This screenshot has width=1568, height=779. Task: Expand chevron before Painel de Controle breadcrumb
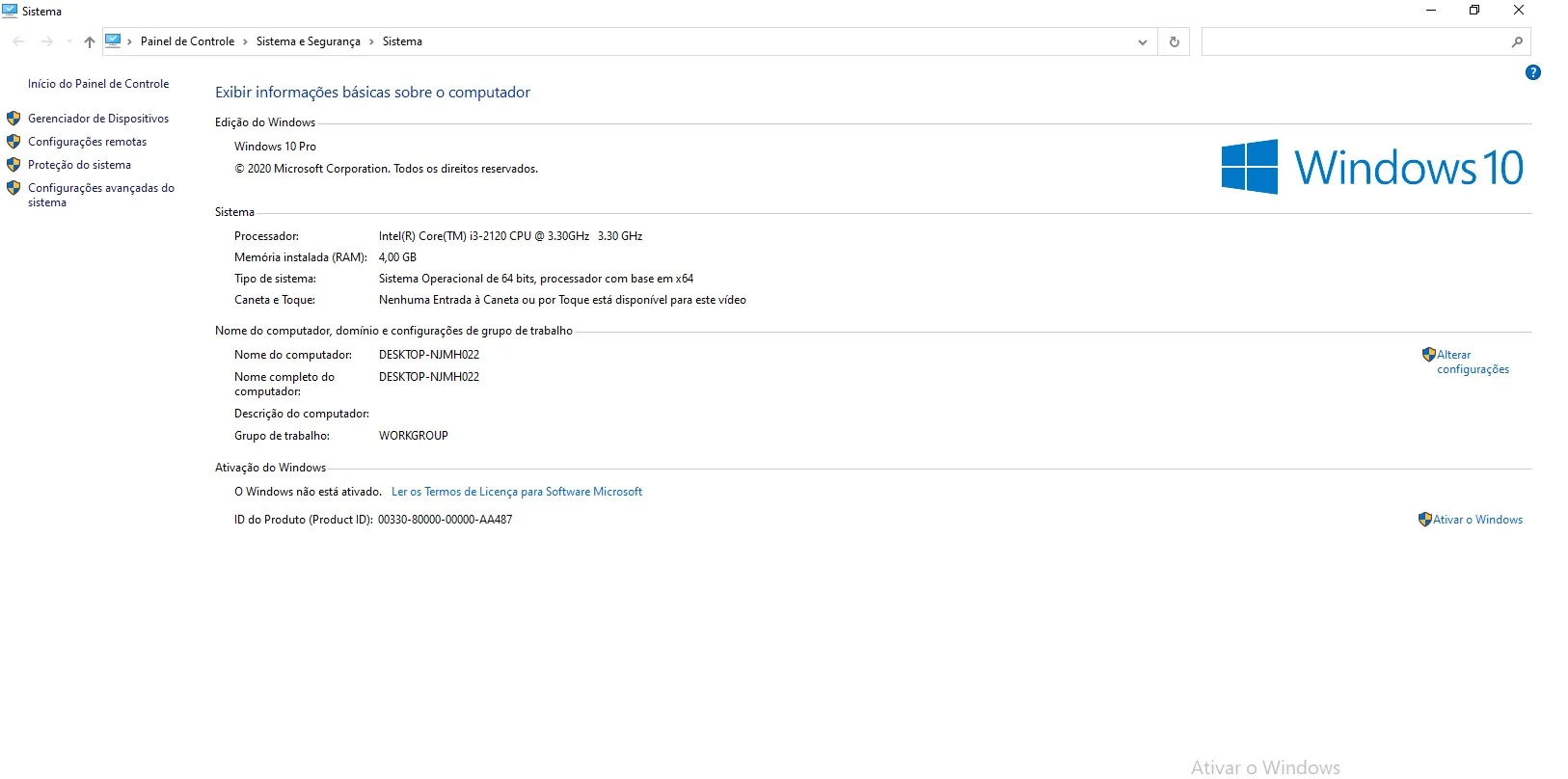point(130,41)
